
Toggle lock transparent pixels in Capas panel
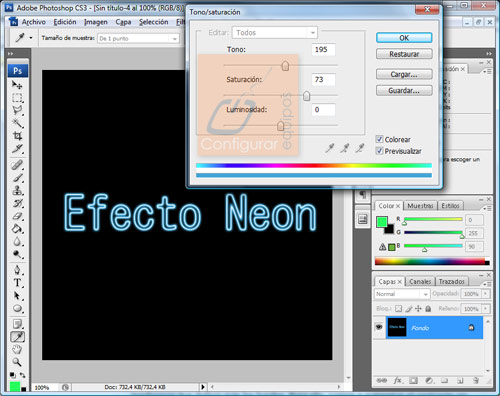coord(398,309)
